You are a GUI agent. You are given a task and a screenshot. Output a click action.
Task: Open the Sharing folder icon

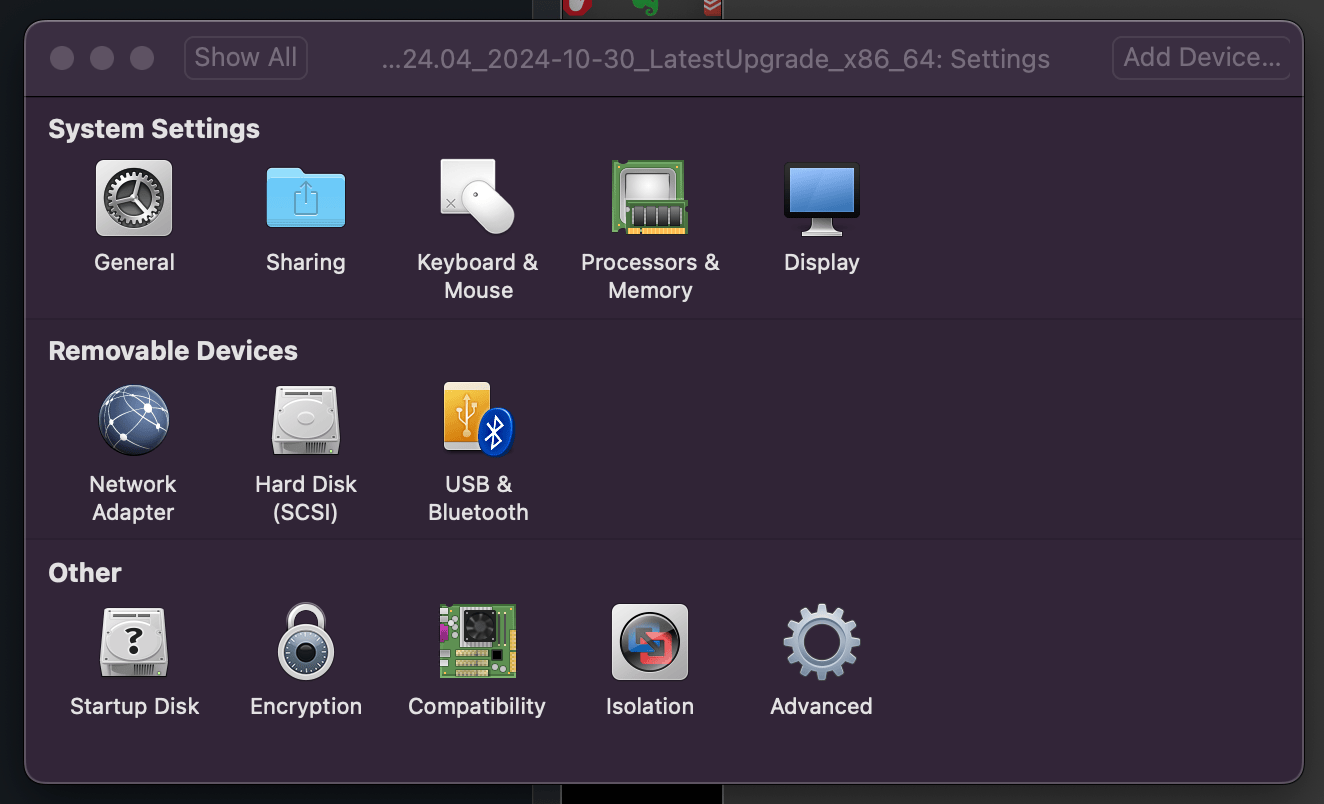click(305, 199)
